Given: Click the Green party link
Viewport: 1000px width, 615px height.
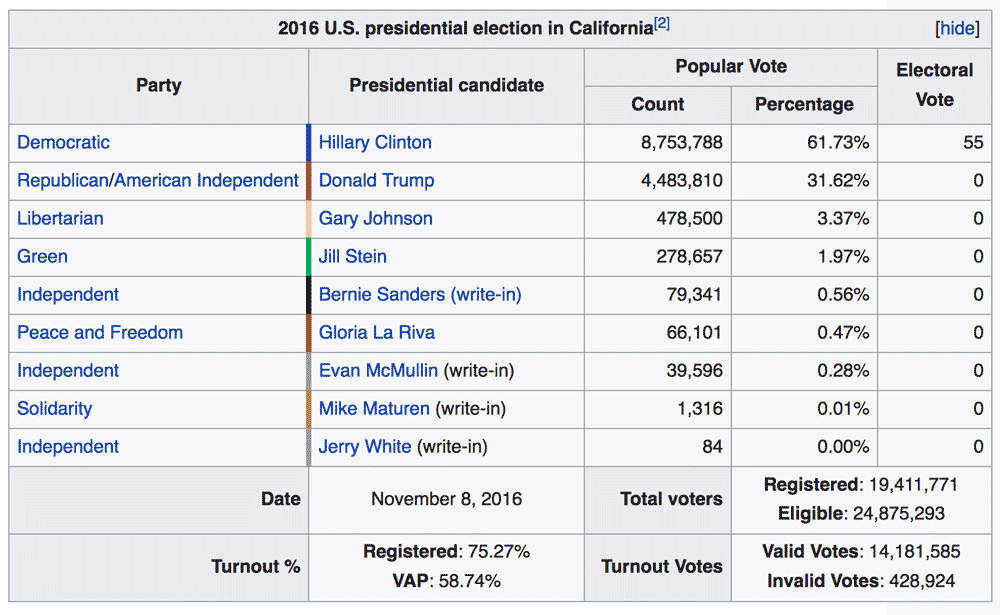Looking at the screenshot, I should pyautogui.click(x=42, y=257).
